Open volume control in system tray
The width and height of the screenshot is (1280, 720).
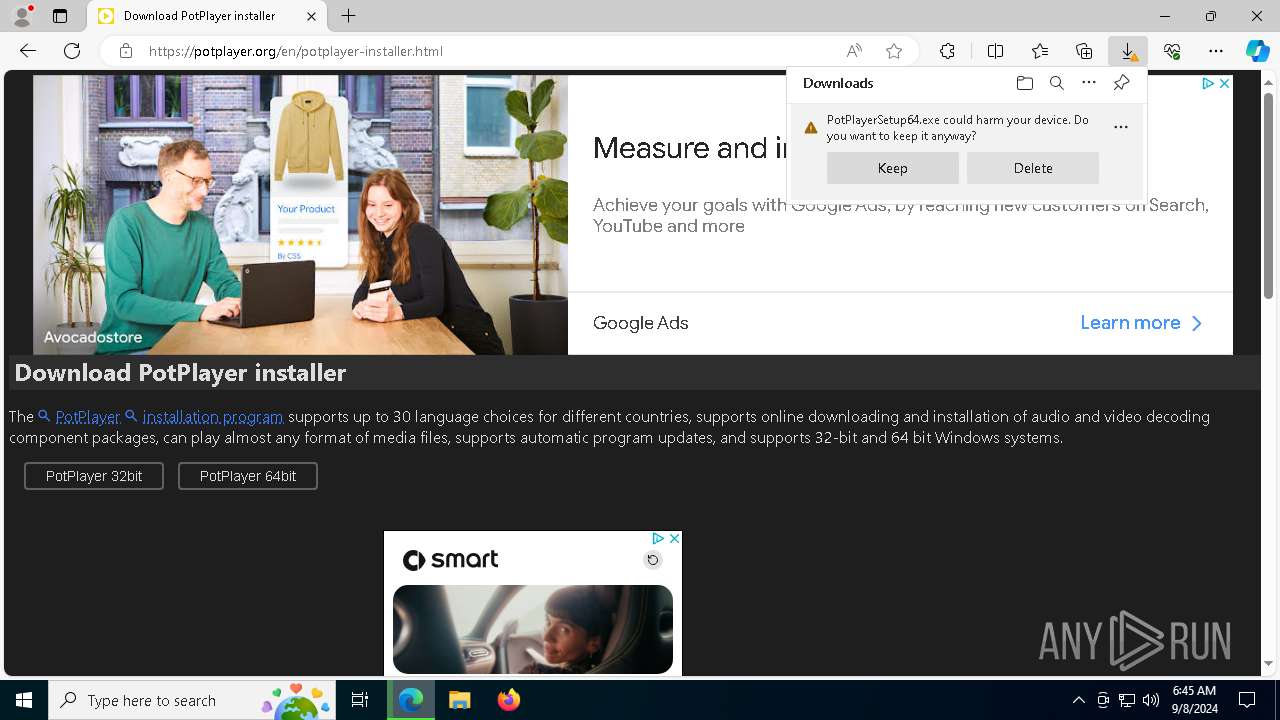tap(1151, 700)
